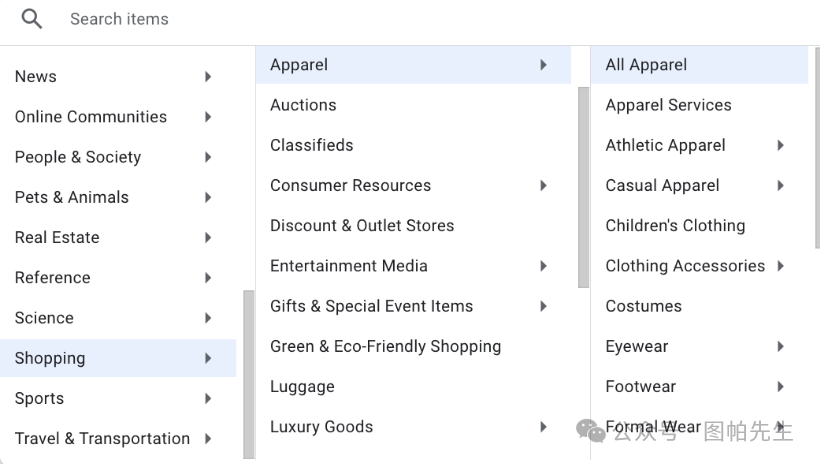This screenshot has width=820, height=464.
Task: Expand the Eyewear submenu arrow
Action: pos(780,346)
